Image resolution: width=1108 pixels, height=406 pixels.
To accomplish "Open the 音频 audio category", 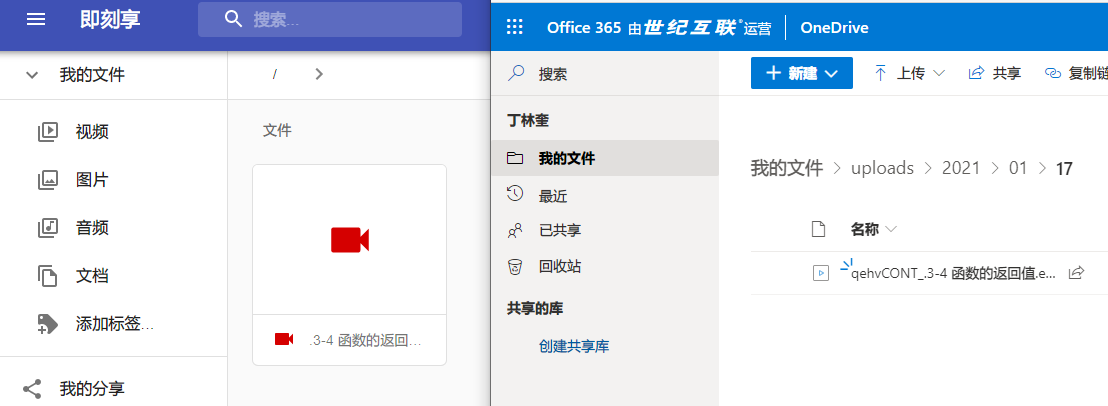I will 91,228.
